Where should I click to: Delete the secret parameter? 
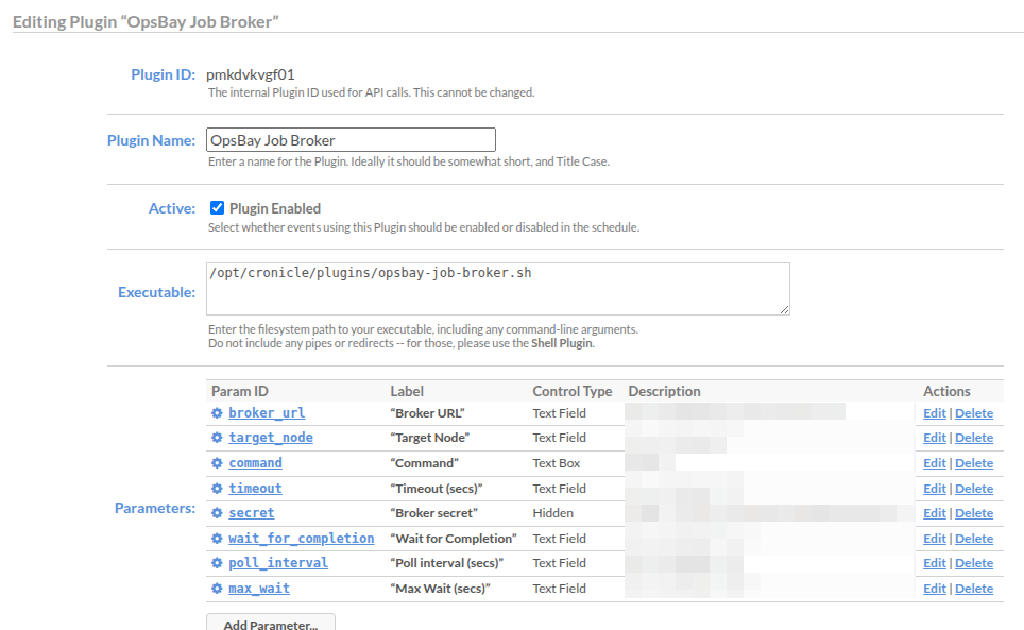point(974,513)
